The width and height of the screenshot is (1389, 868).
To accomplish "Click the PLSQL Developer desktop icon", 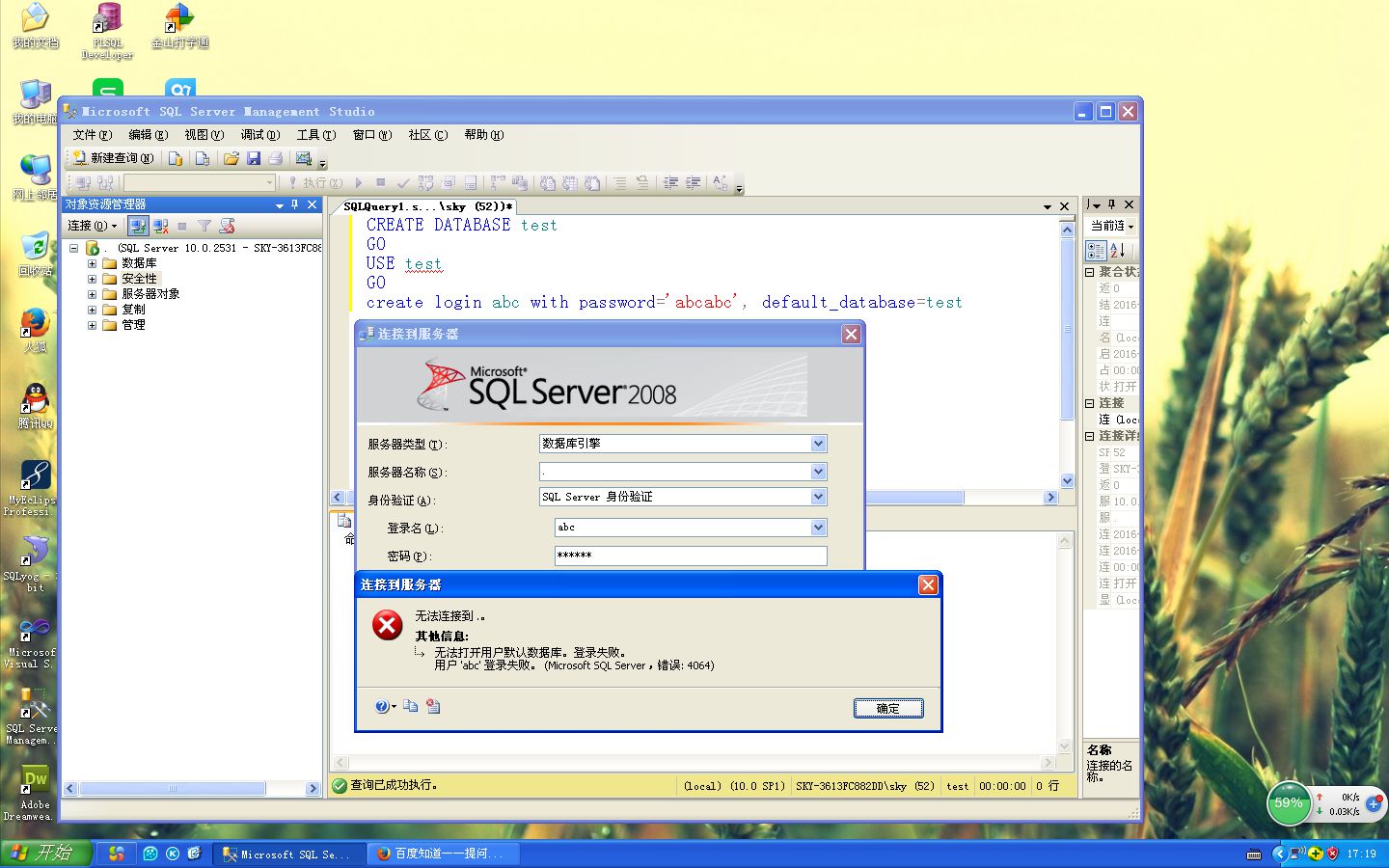I will point(107,32).
